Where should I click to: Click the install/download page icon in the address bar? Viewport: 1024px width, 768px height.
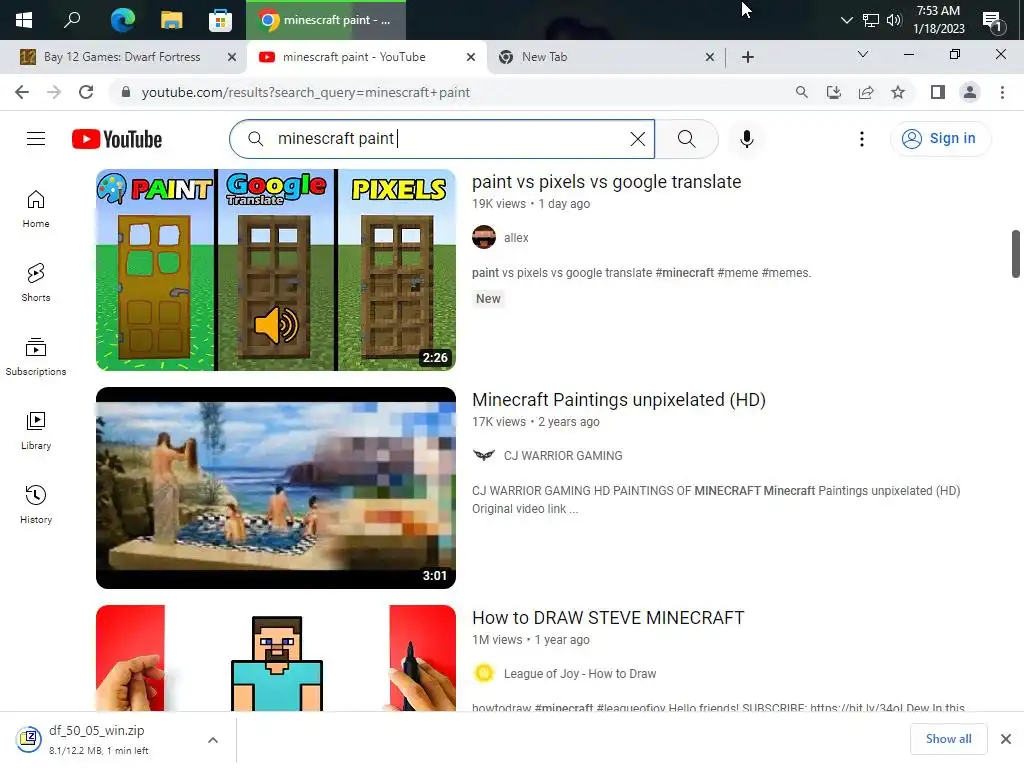[x=834, y=92]
